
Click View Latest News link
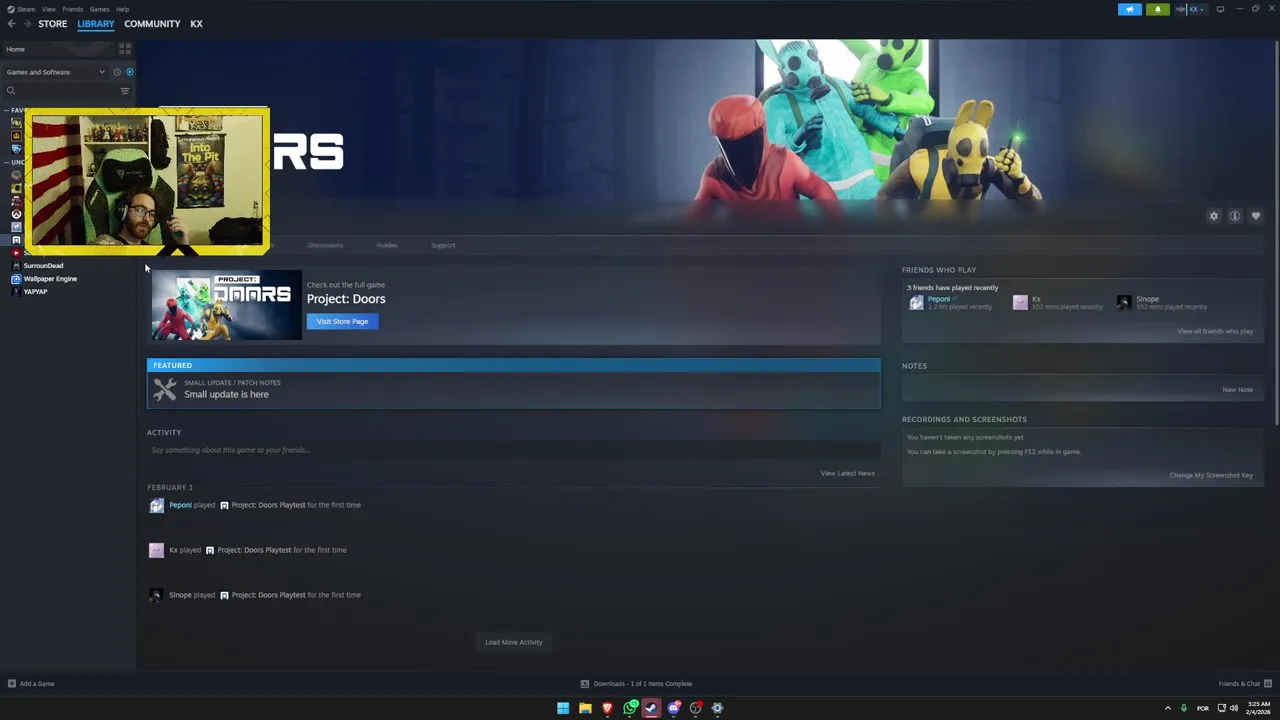[x=848, y=473]
